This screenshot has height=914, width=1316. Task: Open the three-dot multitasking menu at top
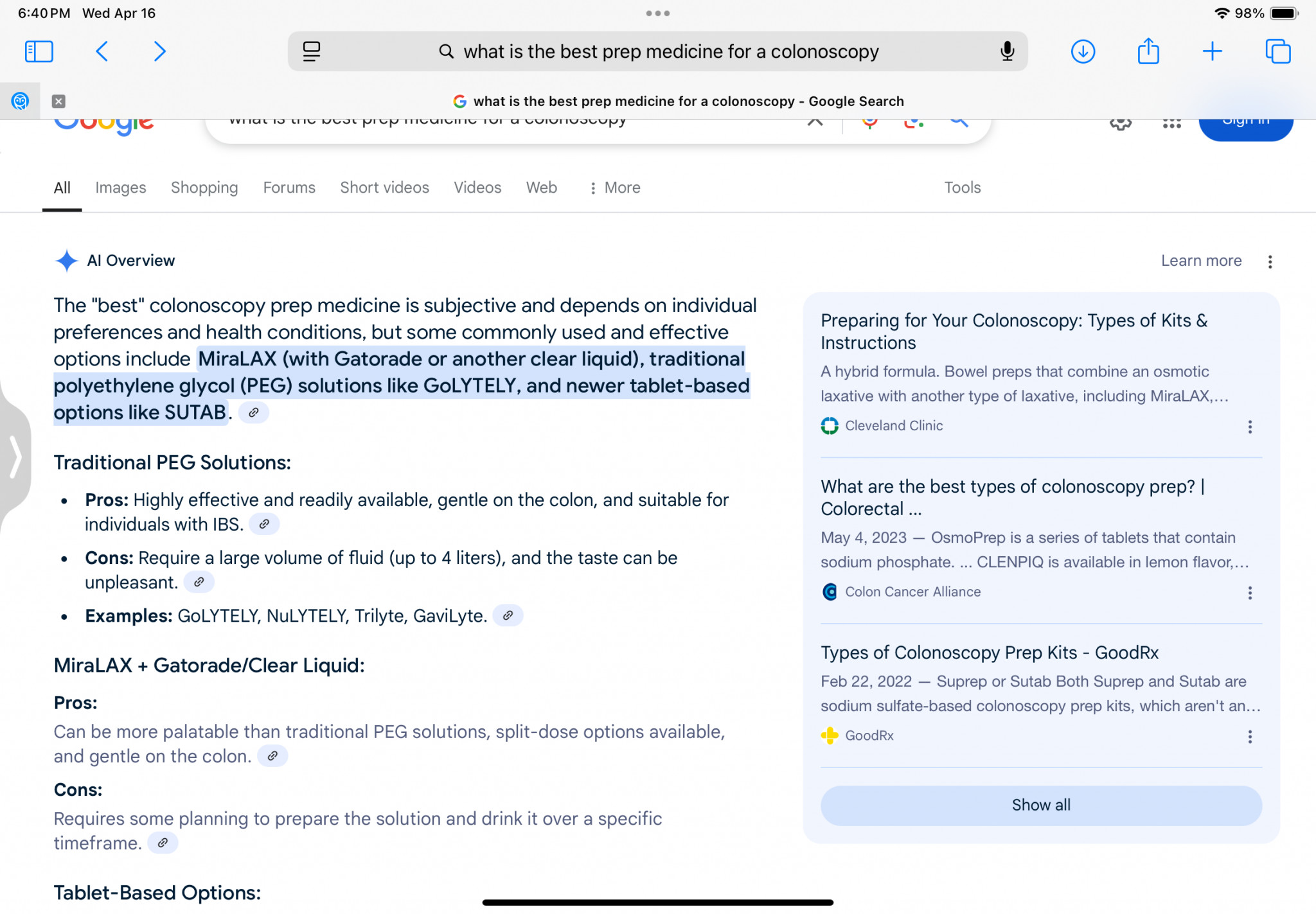click(x=658, y=13)
